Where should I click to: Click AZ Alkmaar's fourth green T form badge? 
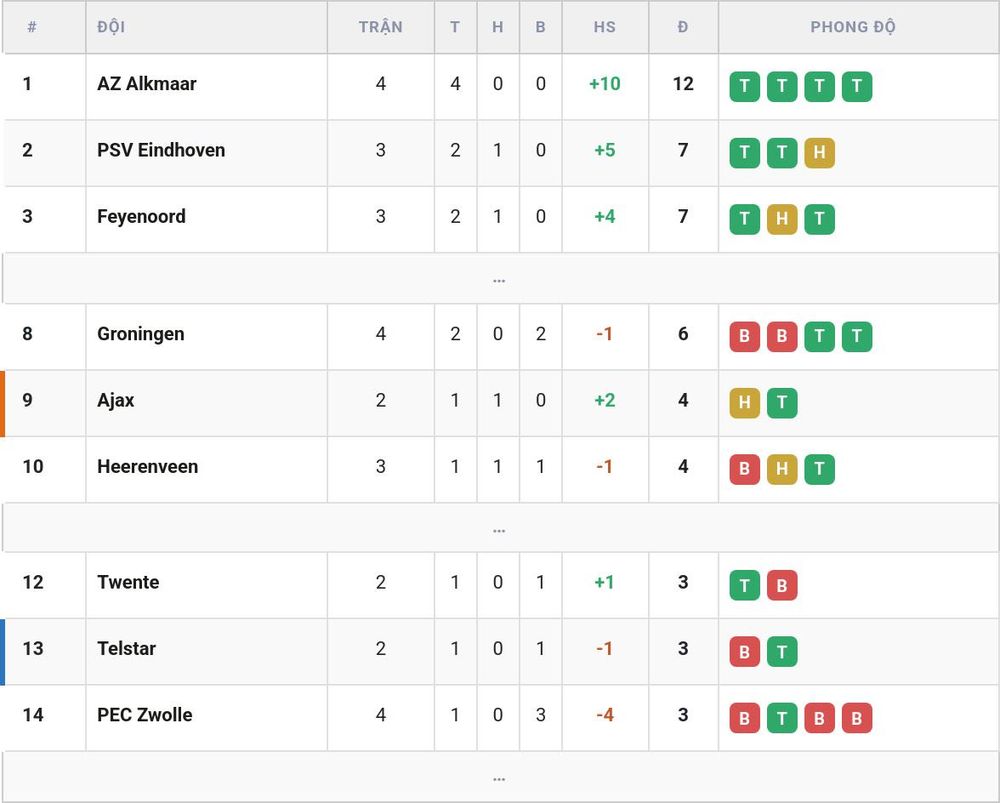click(x=857, y=86)
